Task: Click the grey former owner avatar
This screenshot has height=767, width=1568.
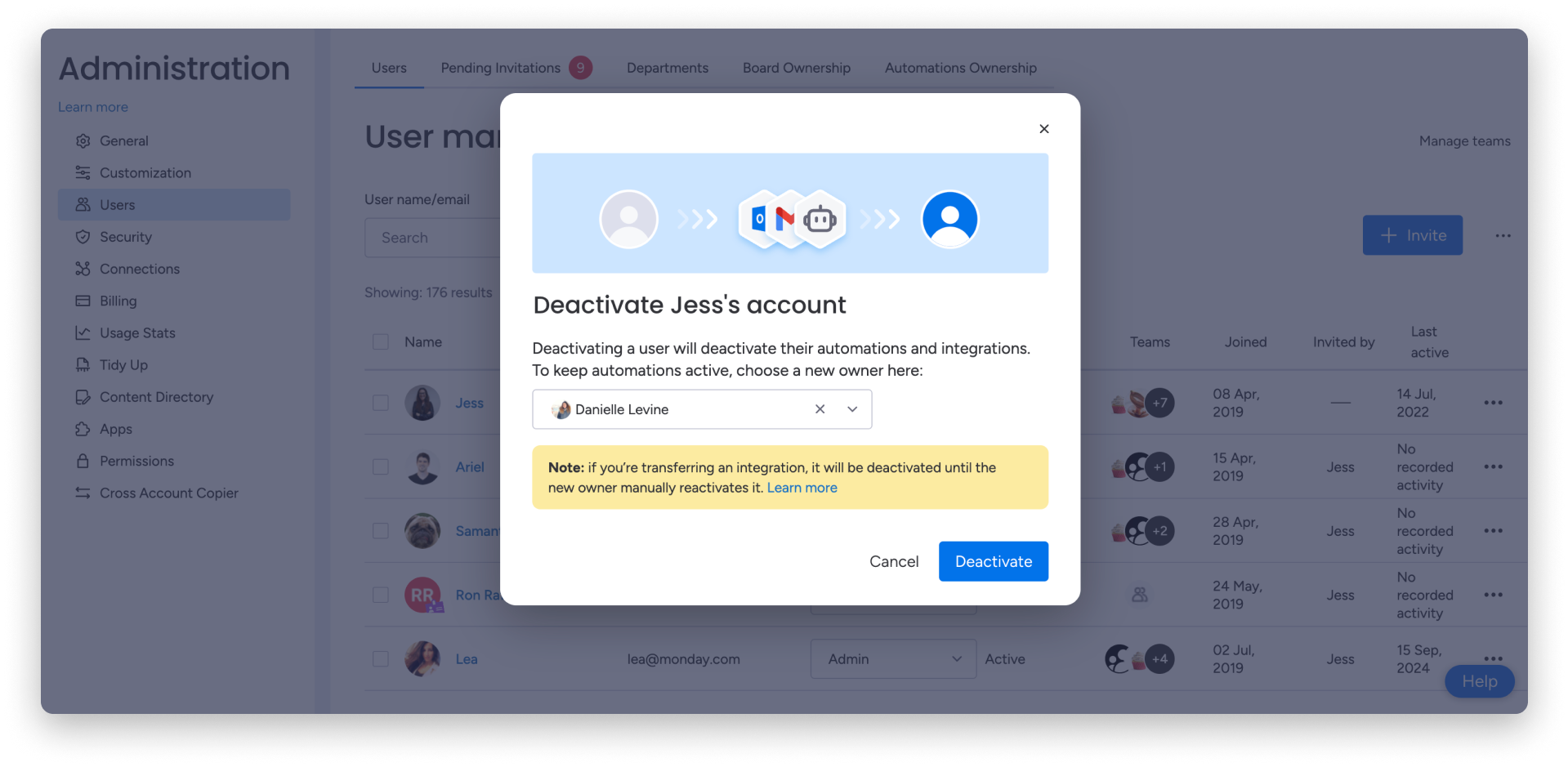Action: 628,219
